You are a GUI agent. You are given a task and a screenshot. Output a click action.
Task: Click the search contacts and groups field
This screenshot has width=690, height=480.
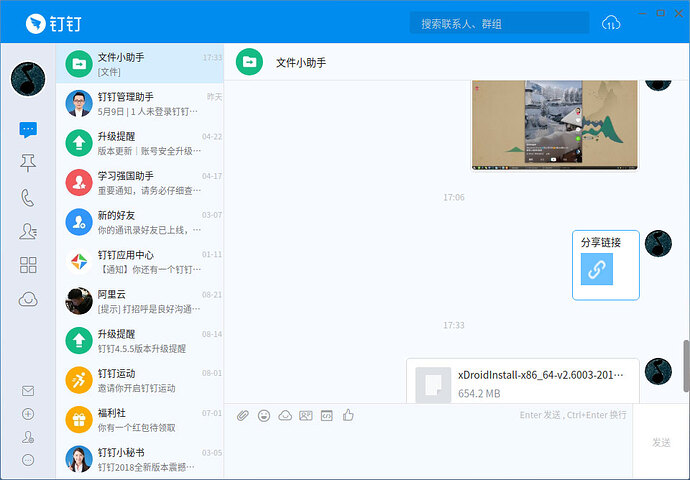[x=497, y=23]
